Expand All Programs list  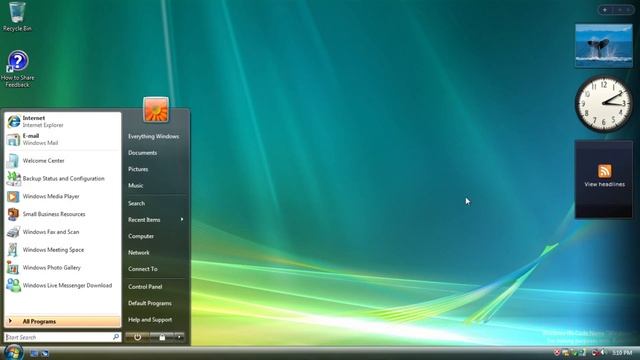[x=63, y=321]
